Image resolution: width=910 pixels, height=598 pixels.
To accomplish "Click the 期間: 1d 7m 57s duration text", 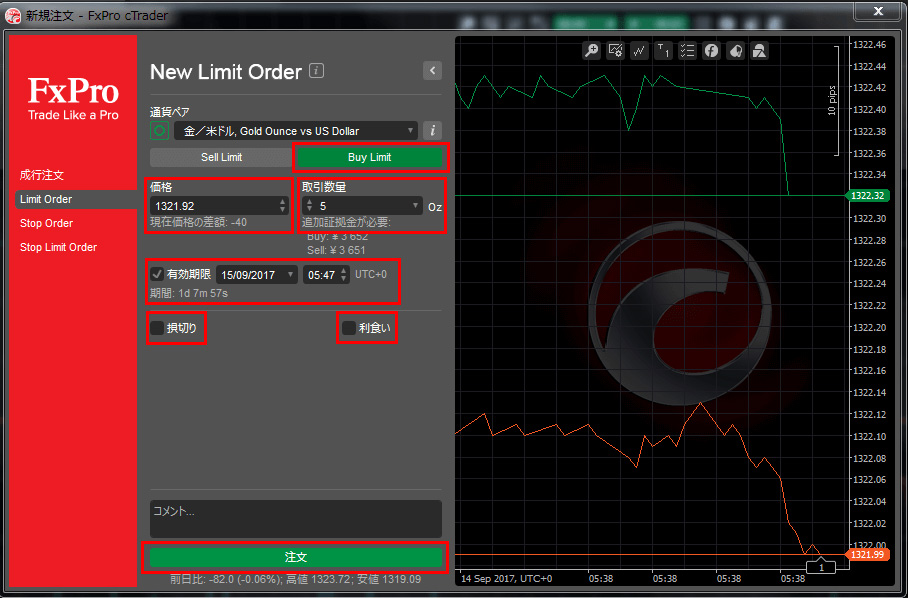I will pyautogui.click(x=189, y=293).
